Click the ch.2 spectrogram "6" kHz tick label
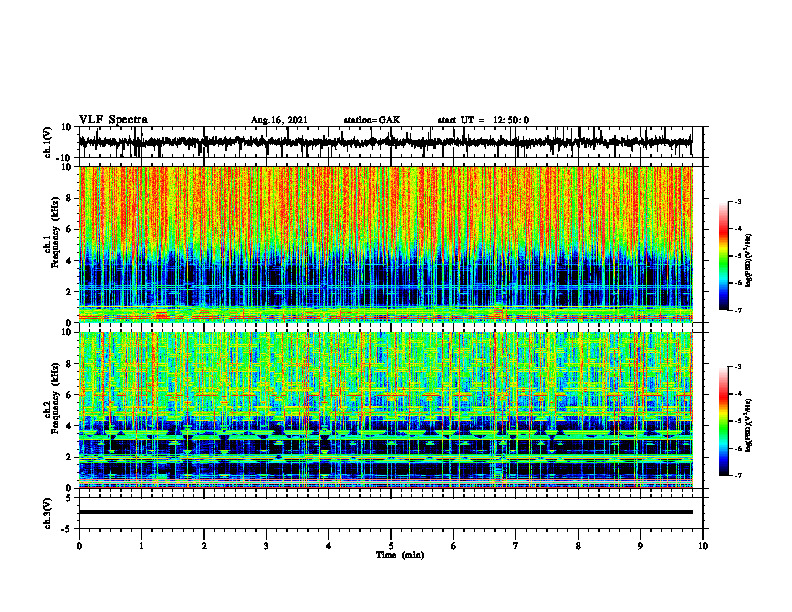Viewport: 792px width, 612px height. [69, 395]
